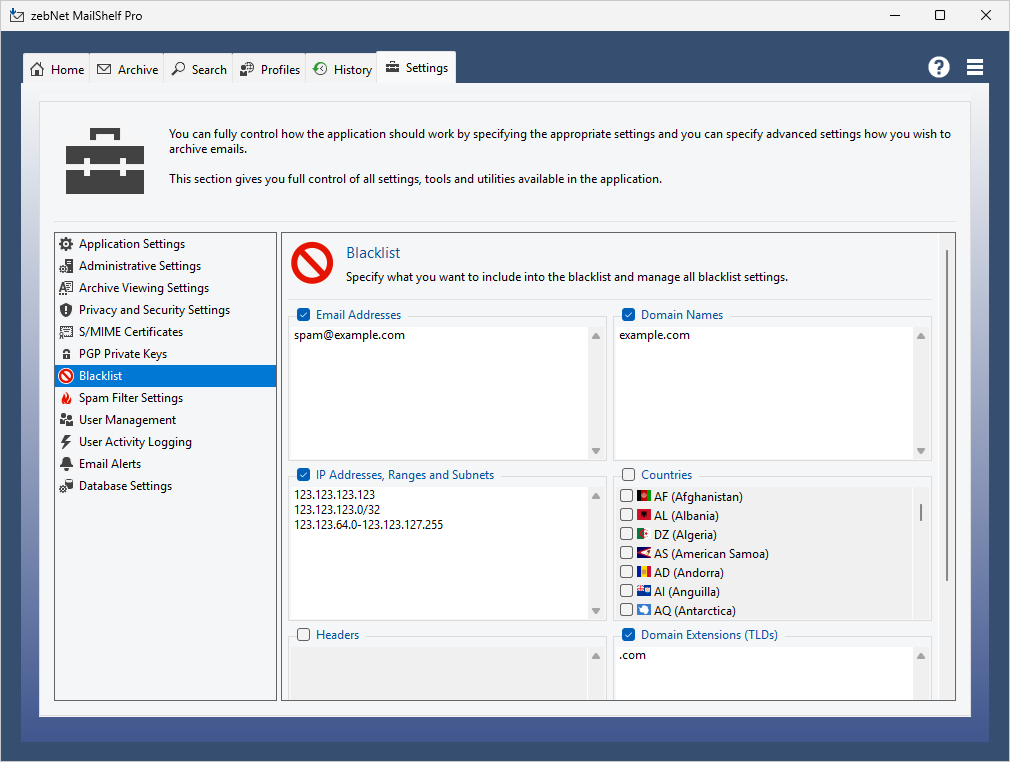Click the Spam Filter Settings flame icon
1010x762 pixels.
coord(67,398)
